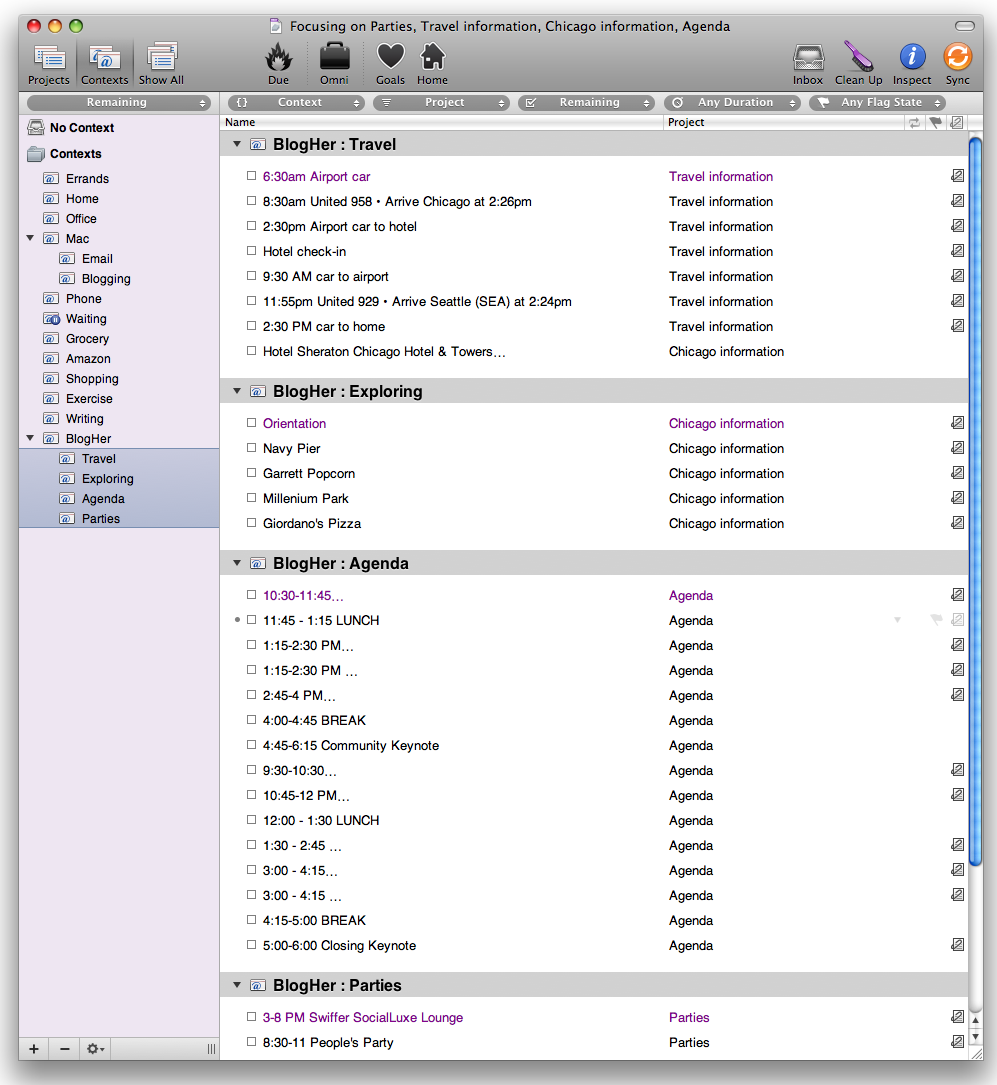Click the Show All toolbar icon
This screenshot has height=1085, width=997.
click(x=161, y=64)
